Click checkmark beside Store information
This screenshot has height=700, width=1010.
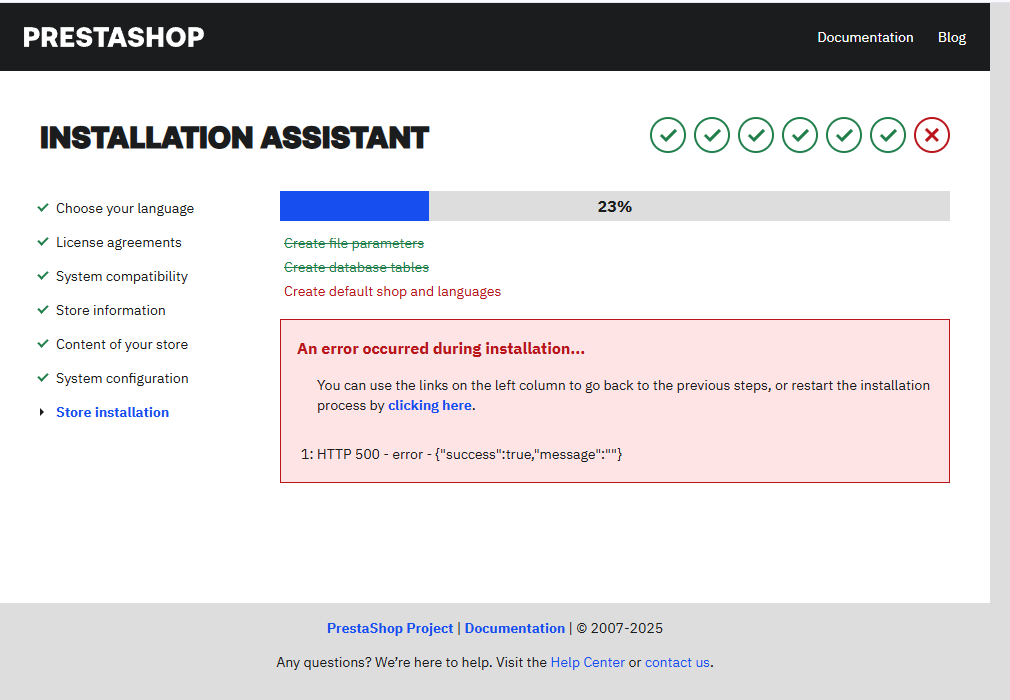43,310
